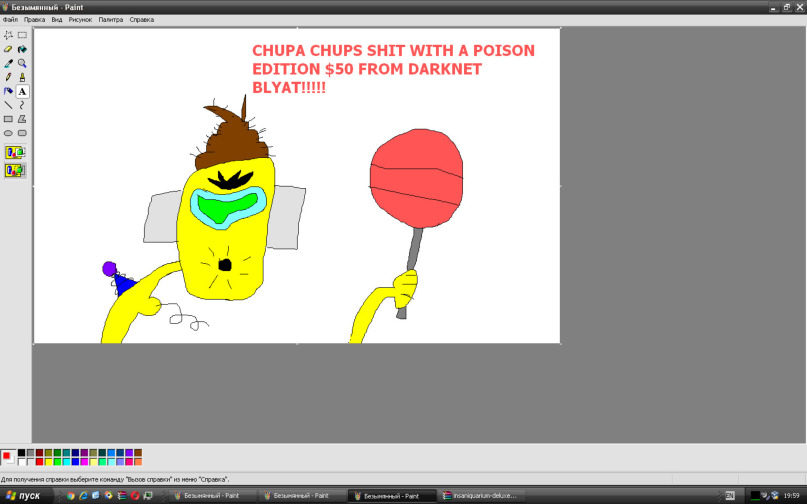The height and width of the screenshot is (504, 807).
Task: Click the EN language indicator
Action: [729, 496]
